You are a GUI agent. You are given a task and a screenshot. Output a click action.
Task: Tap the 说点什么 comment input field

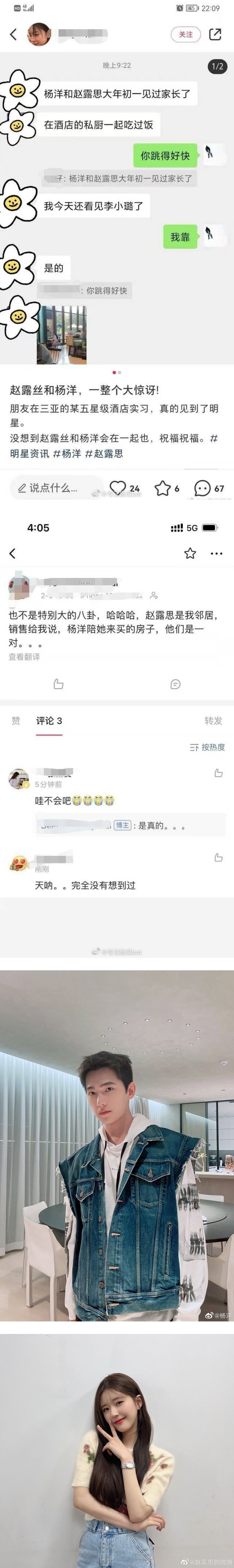[x=53, y=488]
